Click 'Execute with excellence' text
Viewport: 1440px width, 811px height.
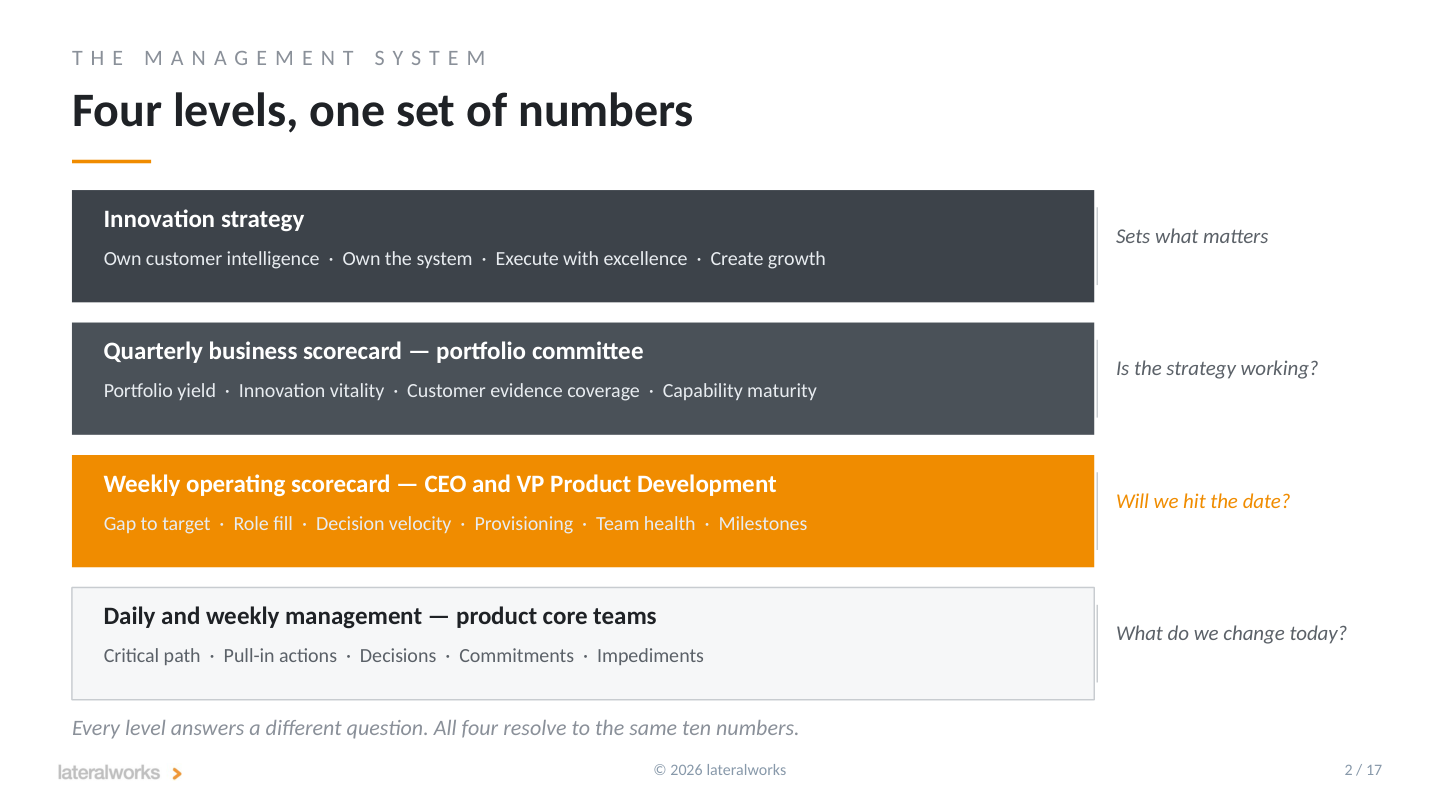point(591,259)
